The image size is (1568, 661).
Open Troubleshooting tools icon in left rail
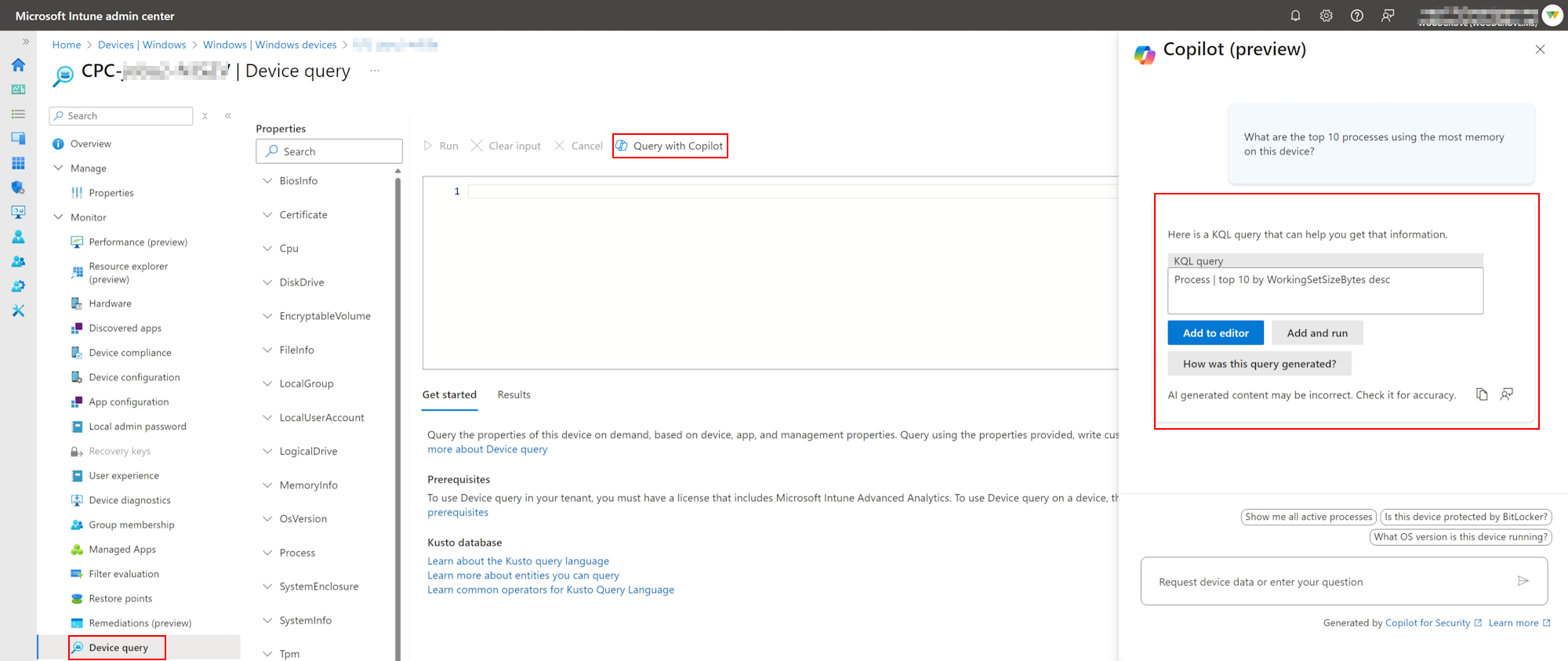(18, 311)
